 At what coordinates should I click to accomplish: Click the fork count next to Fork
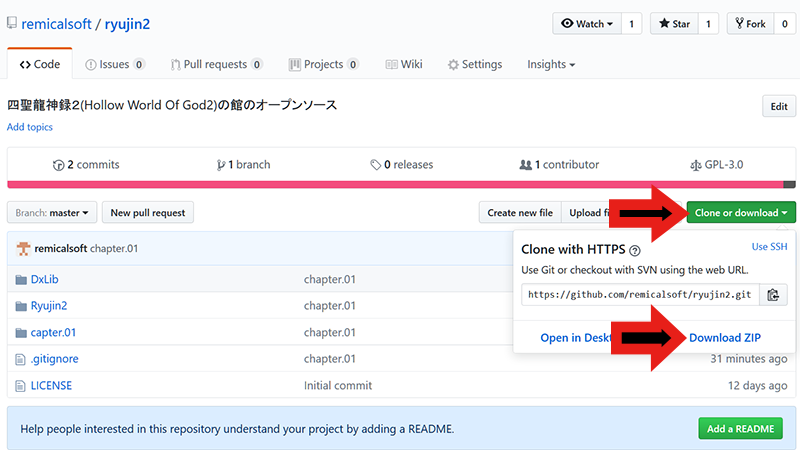click(x=785, y=23)
